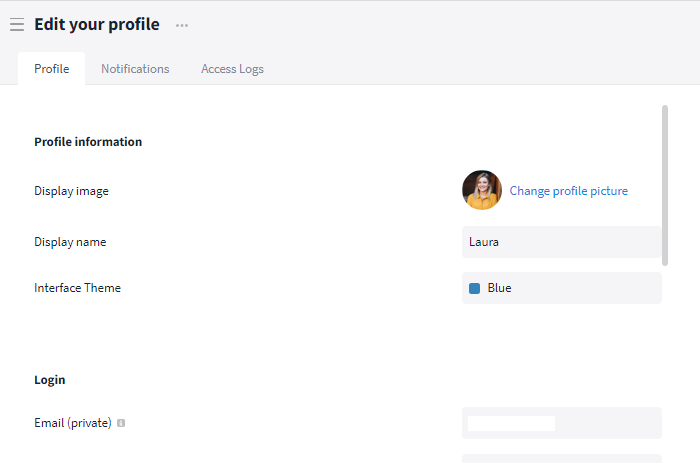
Task: Select the blue theme color square
Action: [475, 288]
